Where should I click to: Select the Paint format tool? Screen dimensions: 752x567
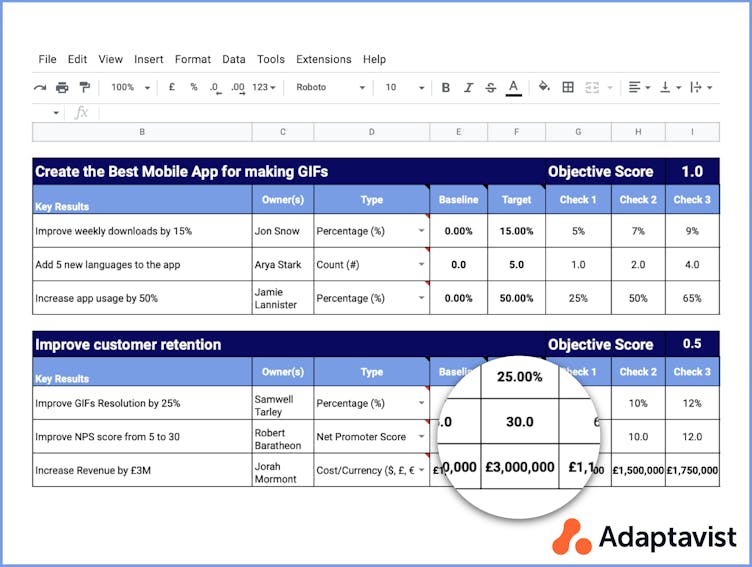click(x=84, y=88)
